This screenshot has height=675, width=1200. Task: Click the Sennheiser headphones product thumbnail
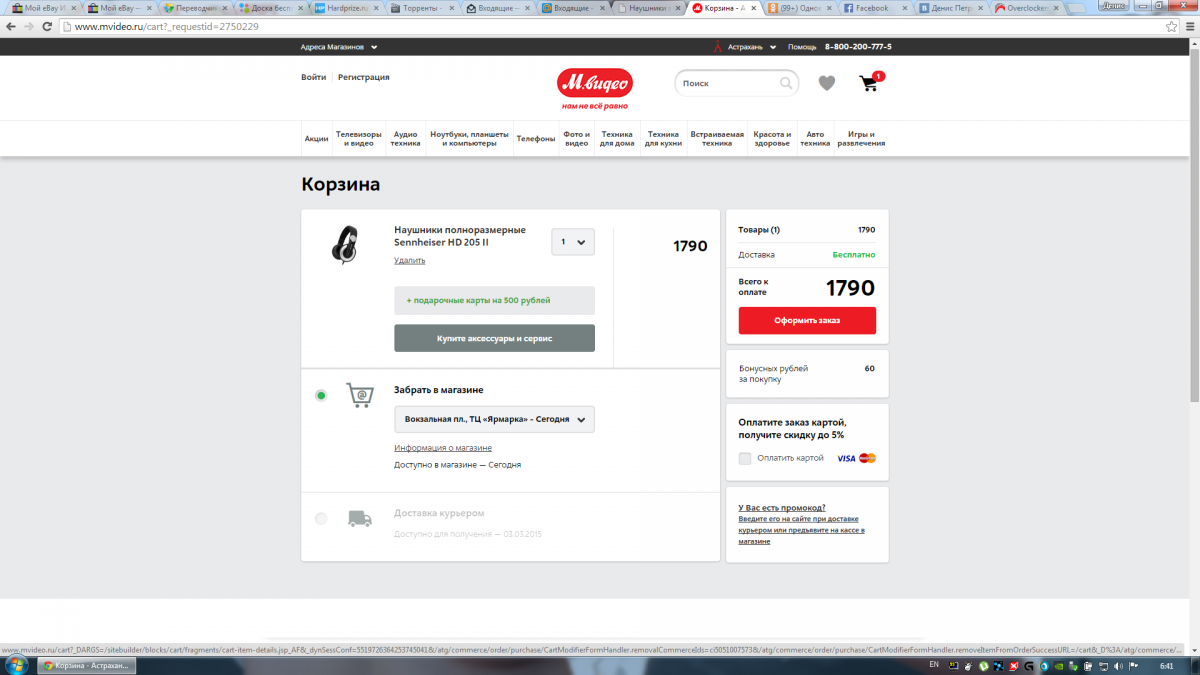(x=345, y=245)
